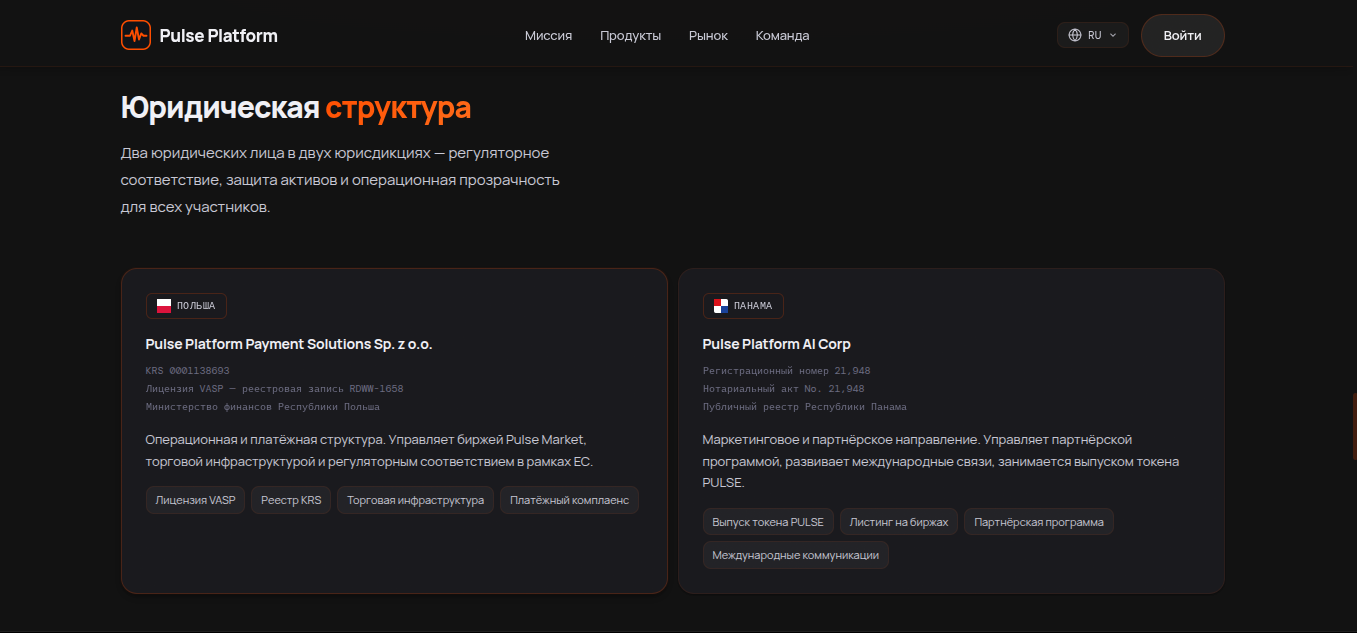
Task: Navigate to the Команда section
Action: (x=782, y=35)
